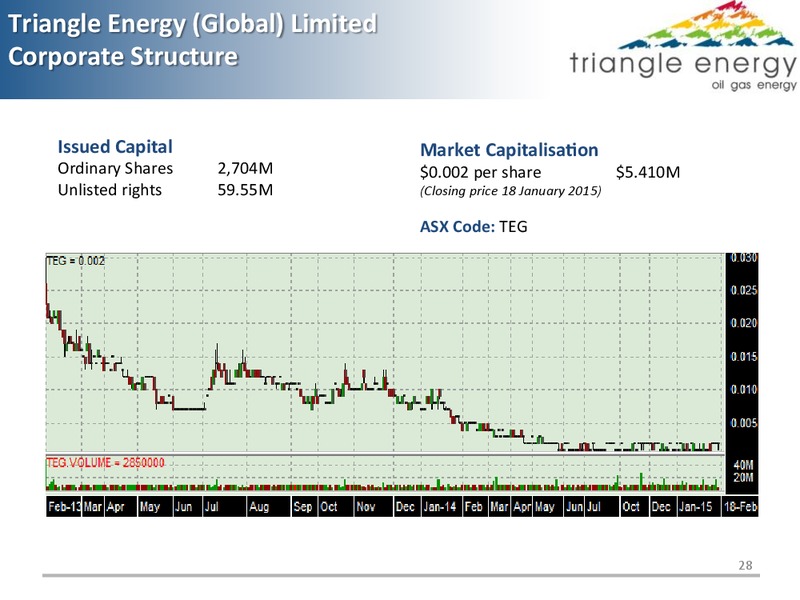Click the 'Oct' label next to Sep
Screen dimensions: 800x600
point(329,507)
